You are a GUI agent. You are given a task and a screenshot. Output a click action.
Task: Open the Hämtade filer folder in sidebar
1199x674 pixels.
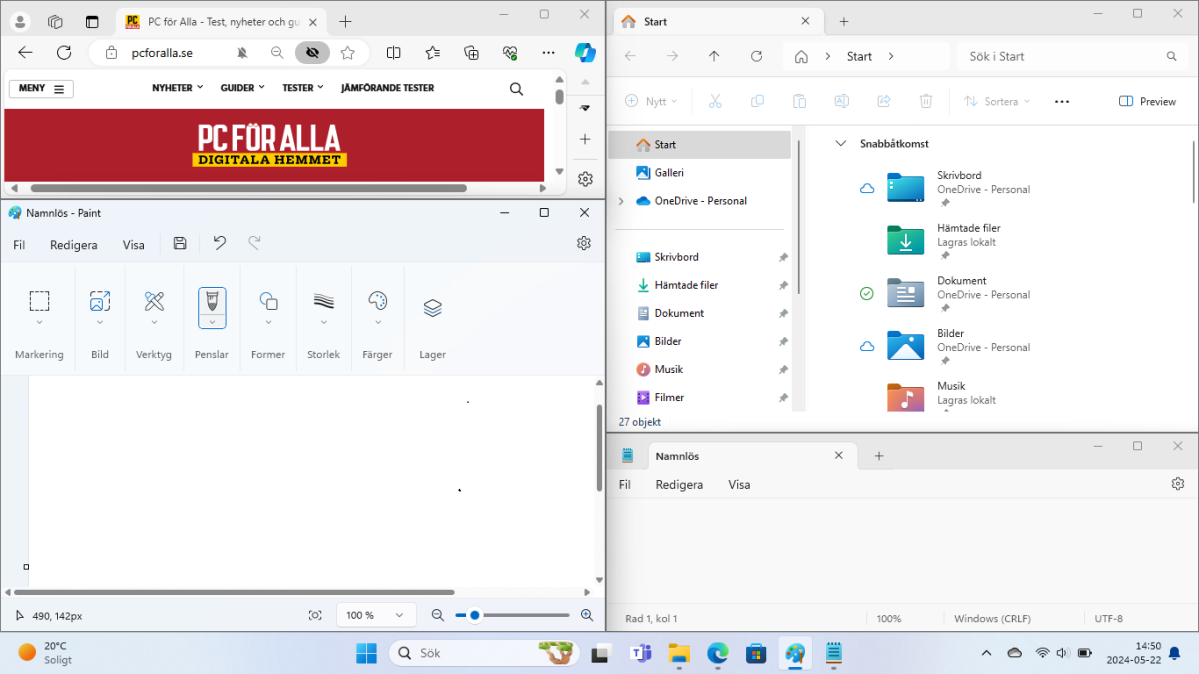(x=686, y=285)
